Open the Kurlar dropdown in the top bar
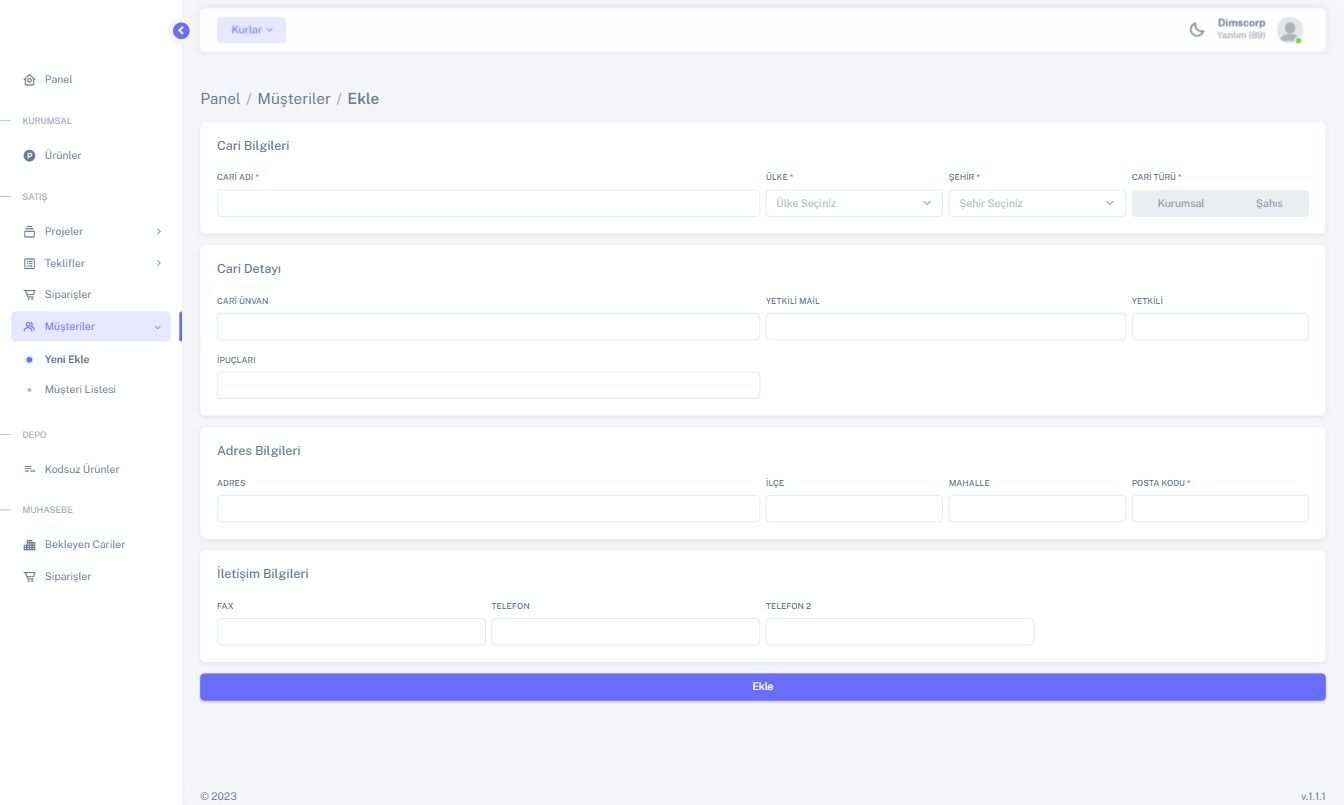Screen dimensions: 1344x805 point(251,30)
